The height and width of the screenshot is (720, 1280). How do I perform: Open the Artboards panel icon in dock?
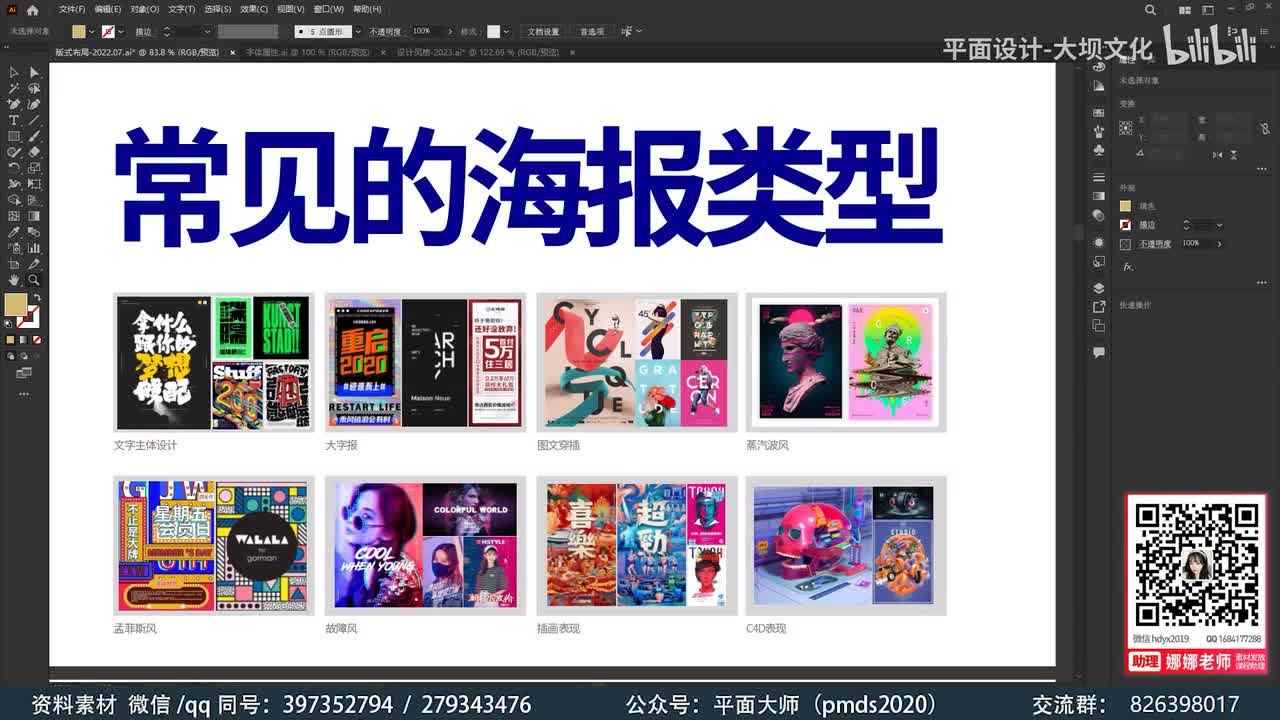pyautogui.click(x=1099, y=326)
